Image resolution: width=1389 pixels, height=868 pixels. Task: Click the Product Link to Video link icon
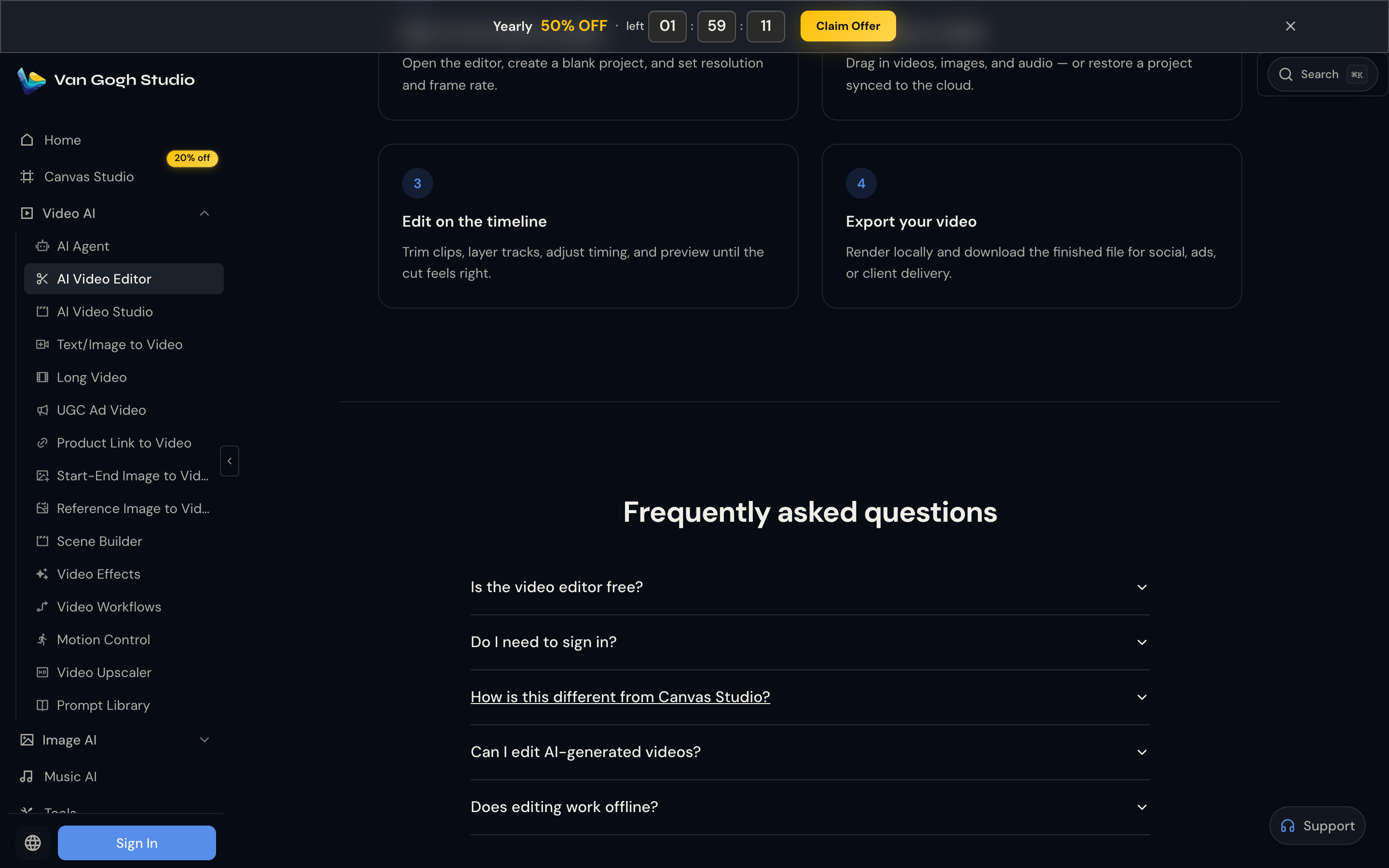[42, 443]
